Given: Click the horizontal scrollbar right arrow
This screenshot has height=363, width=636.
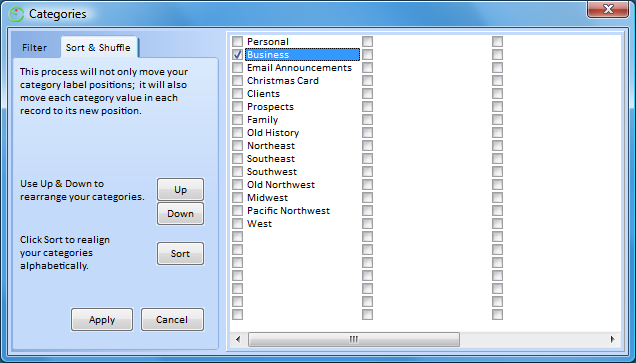Looking at the screenshot, I should [x=612, y=339].
